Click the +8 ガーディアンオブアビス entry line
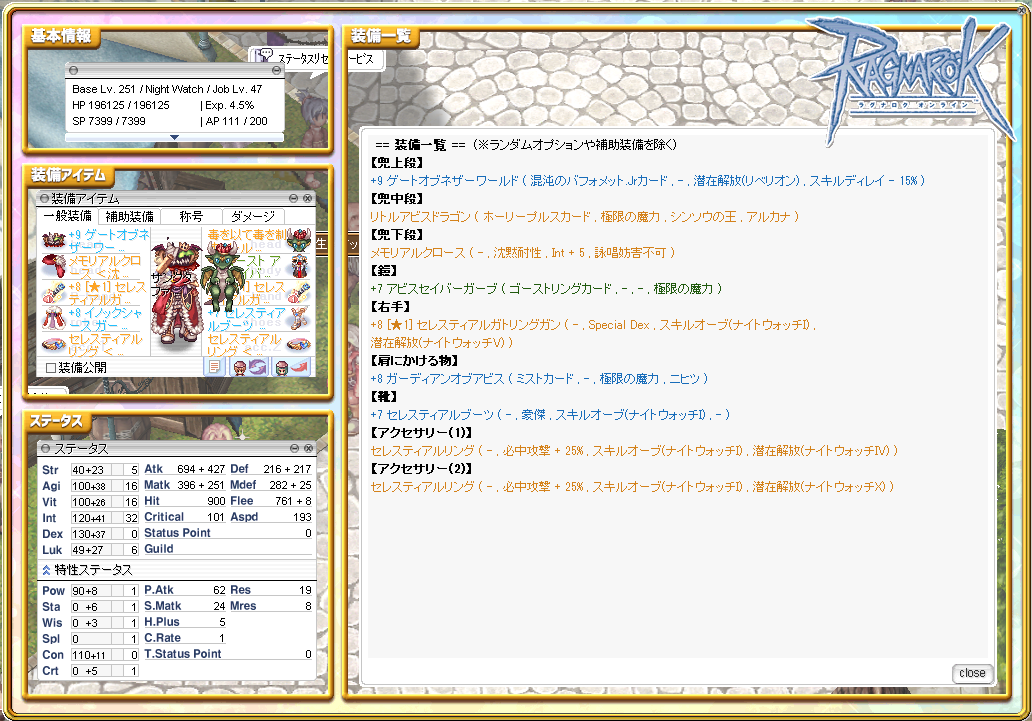The height and width of the screenshot is (721, 1032). coord(539,379)
